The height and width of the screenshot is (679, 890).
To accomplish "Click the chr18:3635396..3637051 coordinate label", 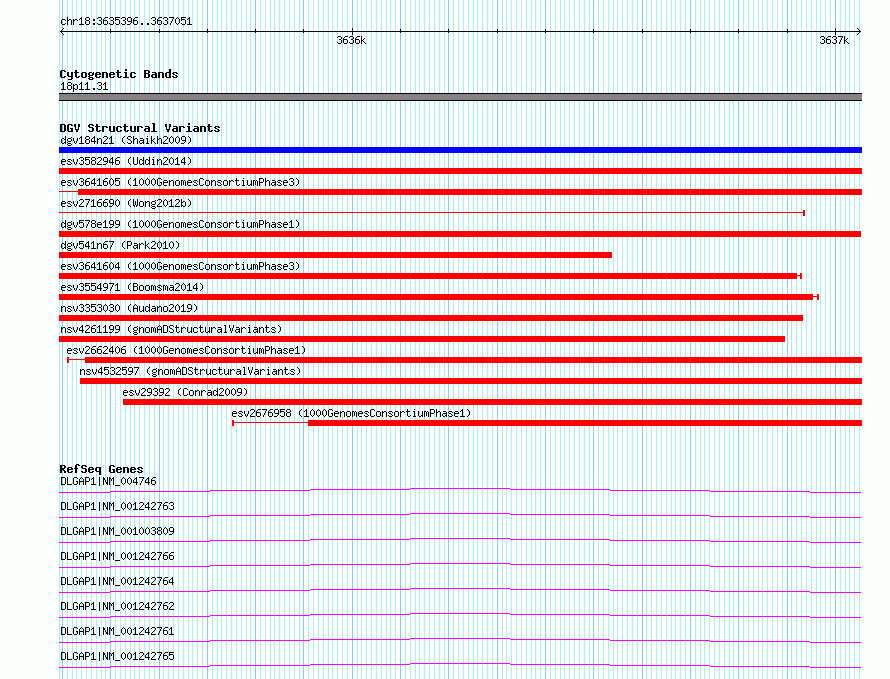I will (x=126, y=22).
